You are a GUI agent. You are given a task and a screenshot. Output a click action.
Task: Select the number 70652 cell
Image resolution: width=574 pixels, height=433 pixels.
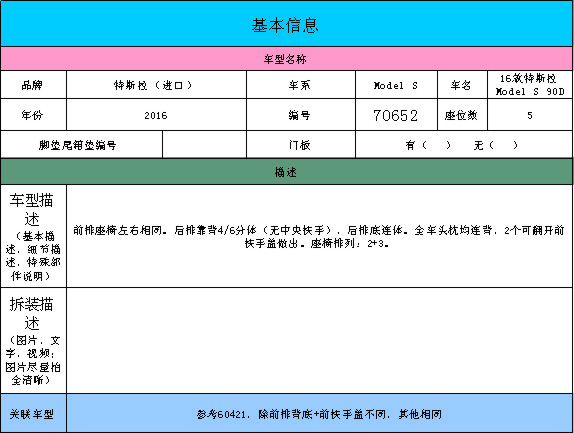pyautogui.click(x=396, y=115)
